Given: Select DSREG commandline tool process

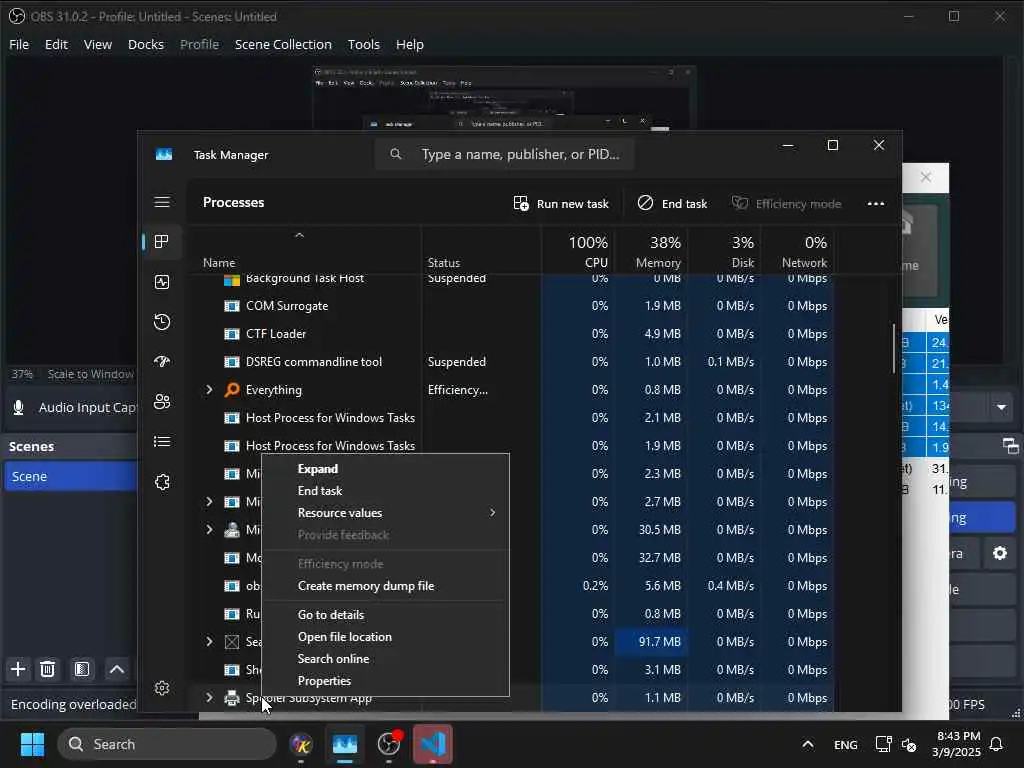Looking at the screenshot, I should click(x=513, y=362).
